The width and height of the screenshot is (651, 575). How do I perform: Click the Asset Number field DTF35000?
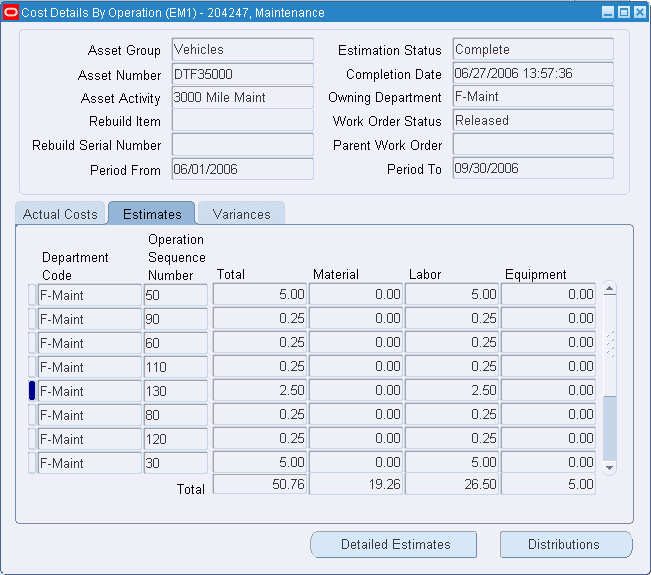click(x=242, y=74)
